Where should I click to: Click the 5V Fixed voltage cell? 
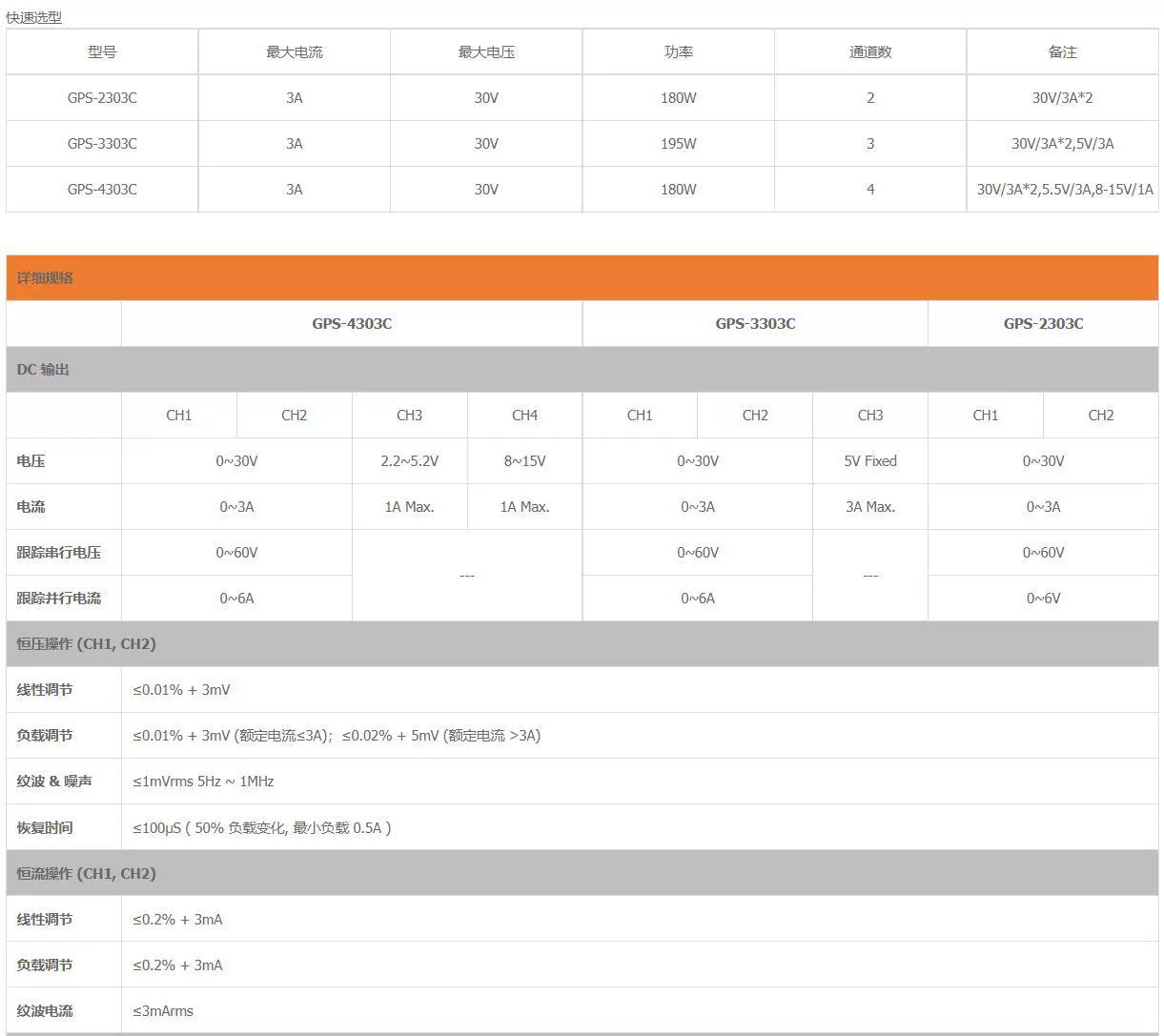click(870, 461)
